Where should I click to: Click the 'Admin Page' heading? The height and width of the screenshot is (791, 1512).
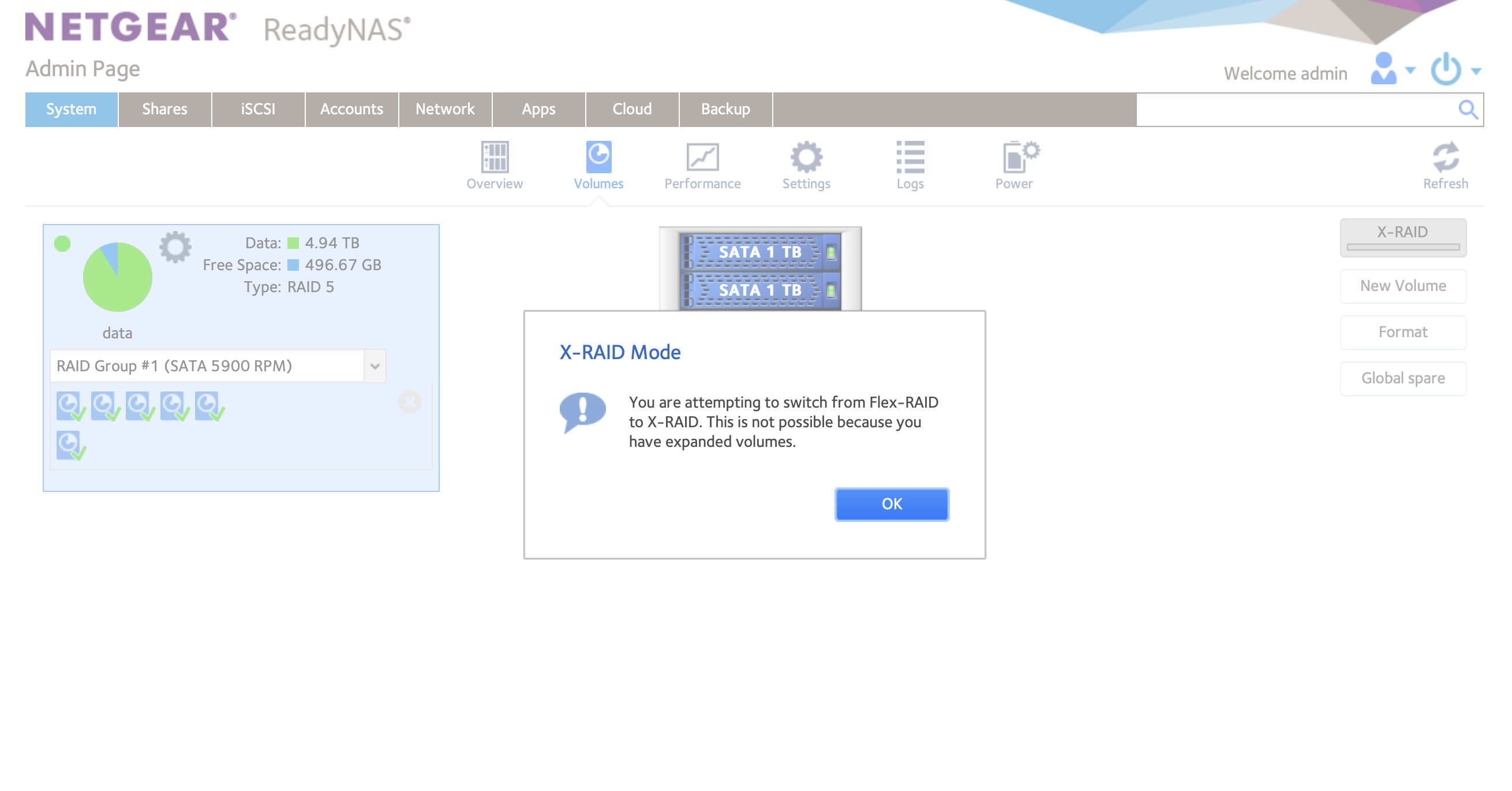(82, 69)
